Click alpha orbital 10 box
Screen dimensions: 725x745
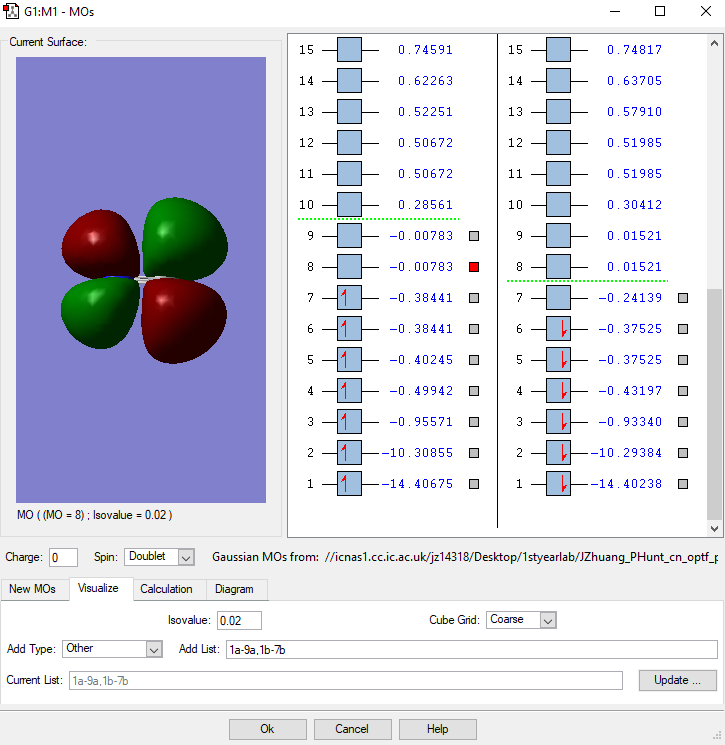point(349,205)
